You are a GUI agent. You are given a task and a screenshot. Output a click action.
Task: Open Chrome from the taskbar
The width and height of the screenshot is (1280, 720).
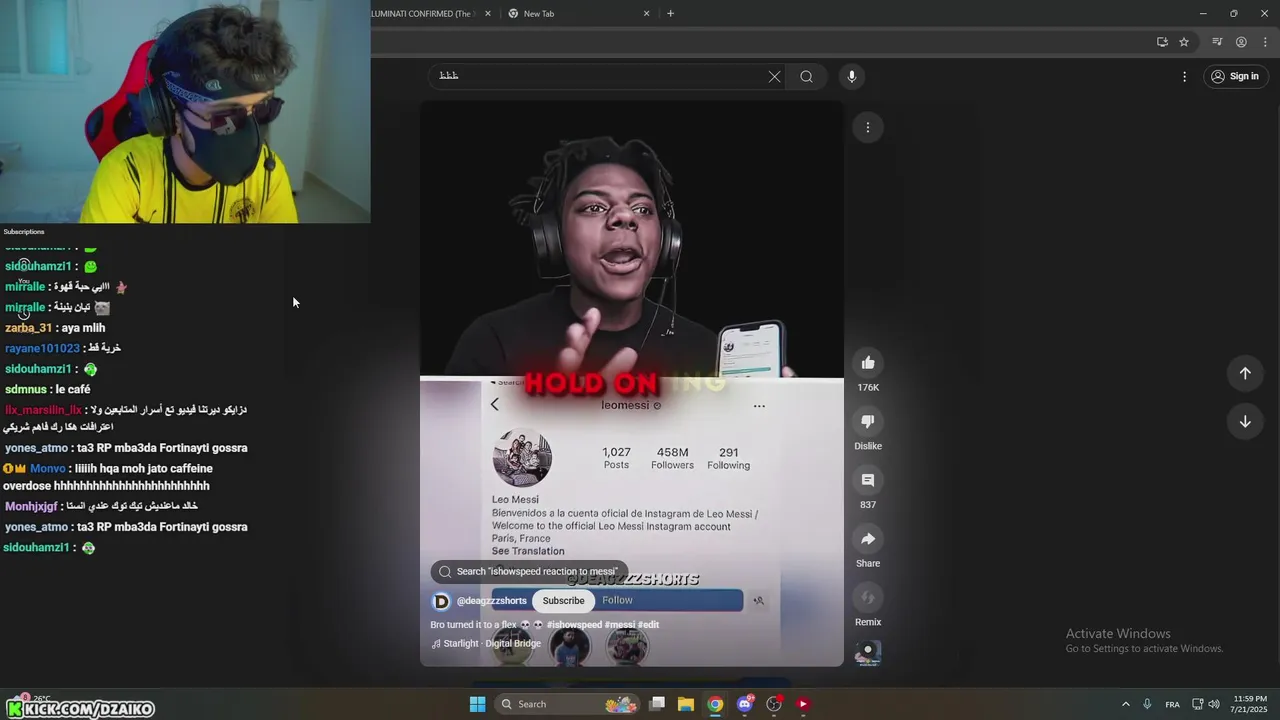[x=715, y=704]
